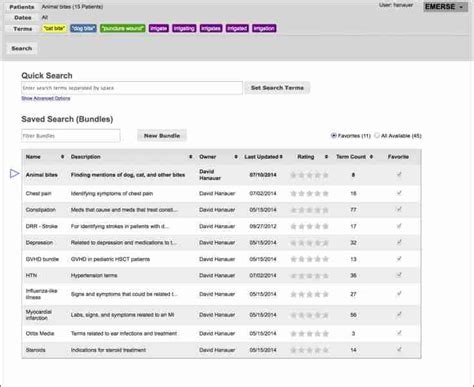Rate the HTN bundle stars
Screen dimensions: 474x387
(309, 276)
